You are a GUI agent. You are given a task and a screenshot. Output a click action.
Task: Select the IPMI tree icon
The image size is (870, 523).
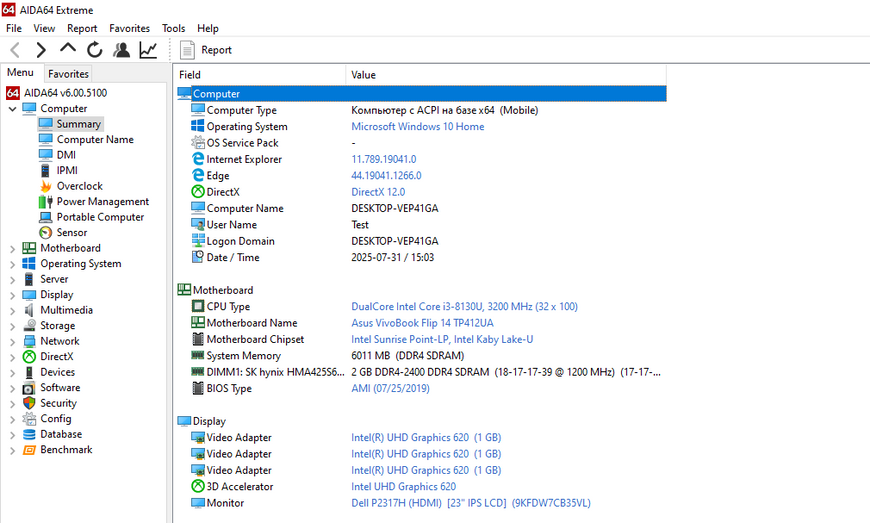pyautogui.click(x=45, y=170)
